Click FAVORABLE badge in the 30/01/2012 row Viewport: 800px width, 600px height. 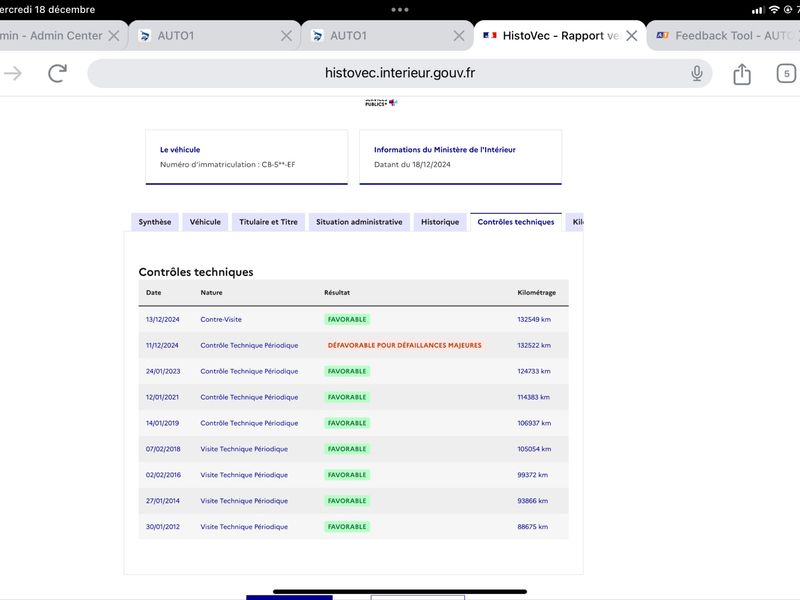[x=347, y=527]
